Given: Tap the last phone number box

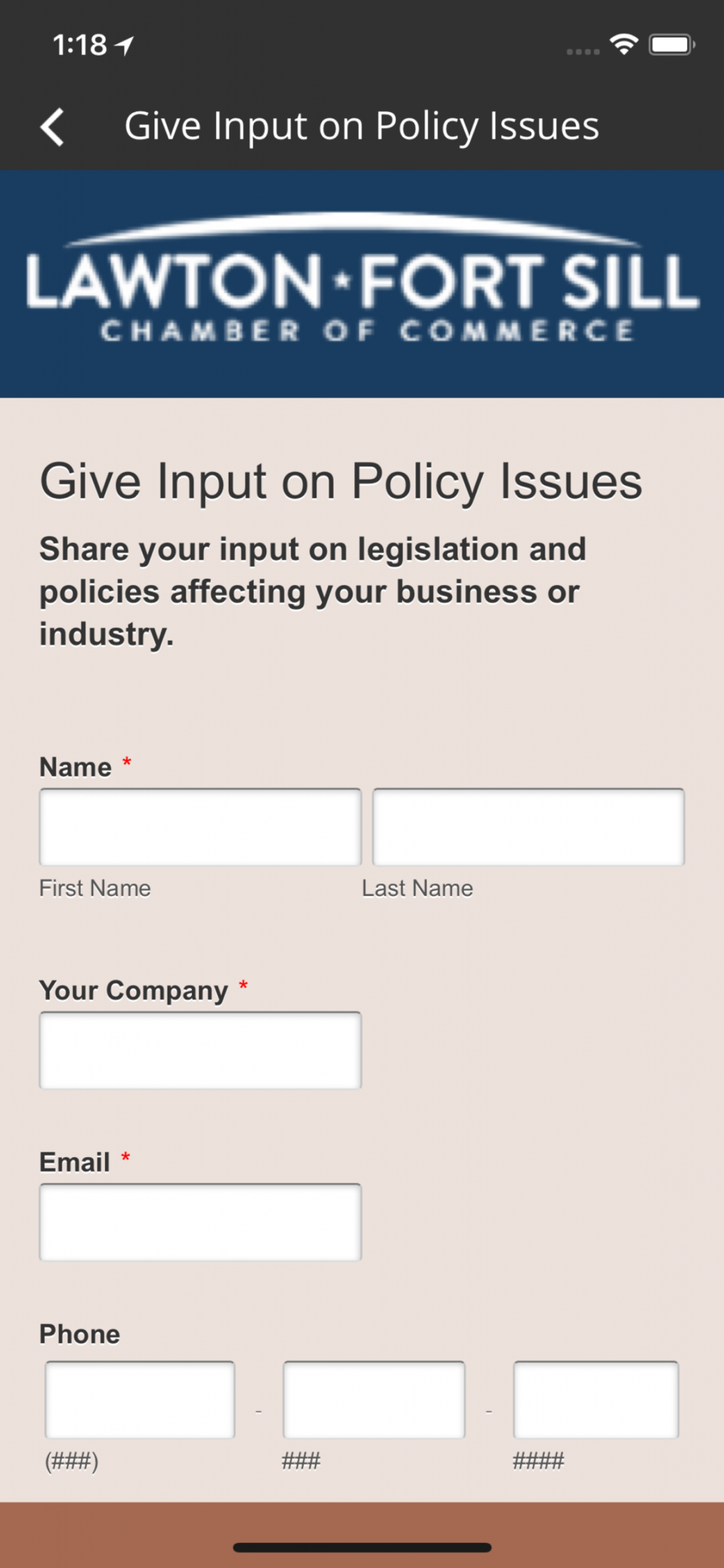Looking at the screenshot, I should [x=595, y=1399].
